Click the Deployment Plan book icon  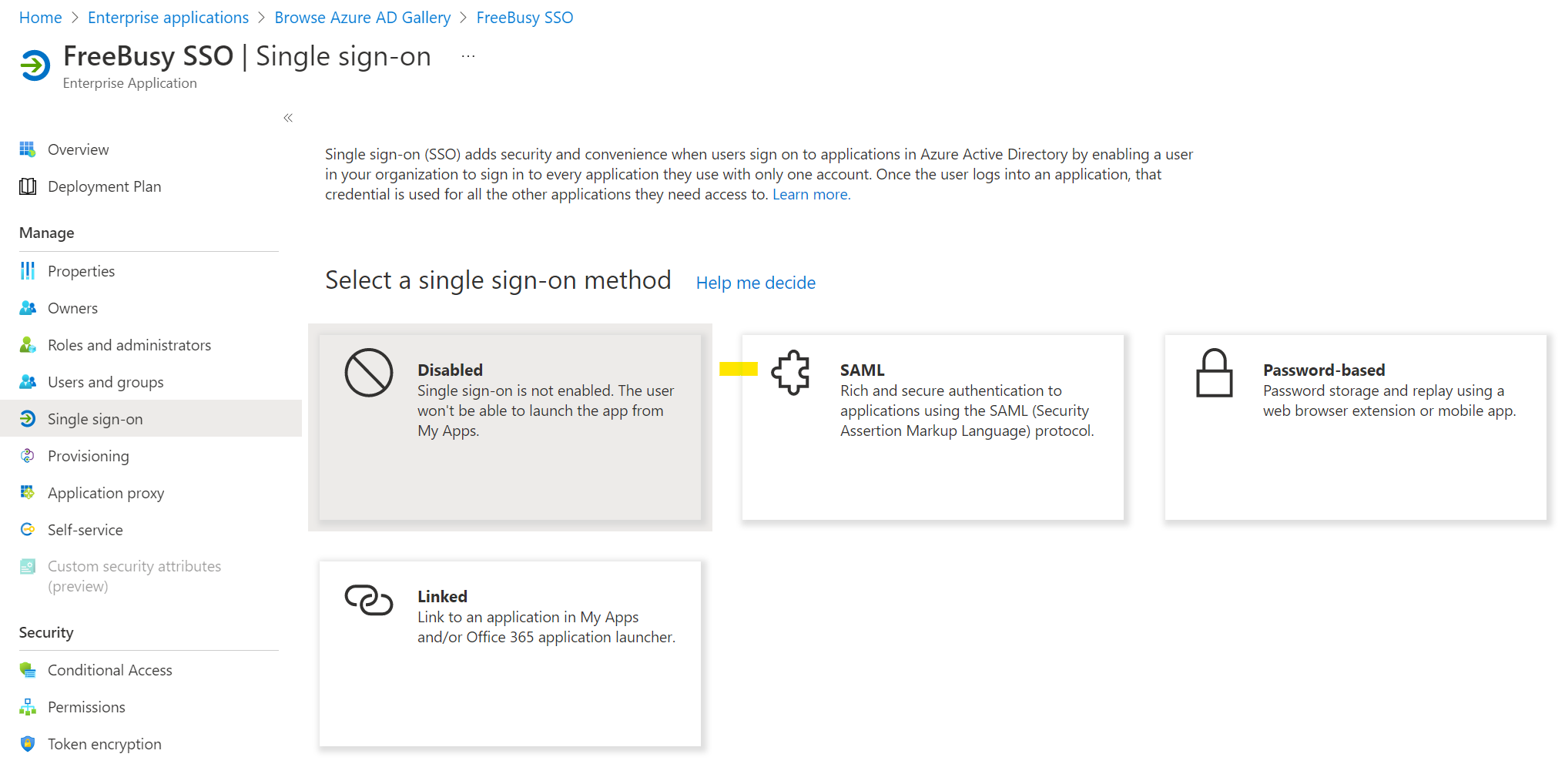(x=28, y=186)
